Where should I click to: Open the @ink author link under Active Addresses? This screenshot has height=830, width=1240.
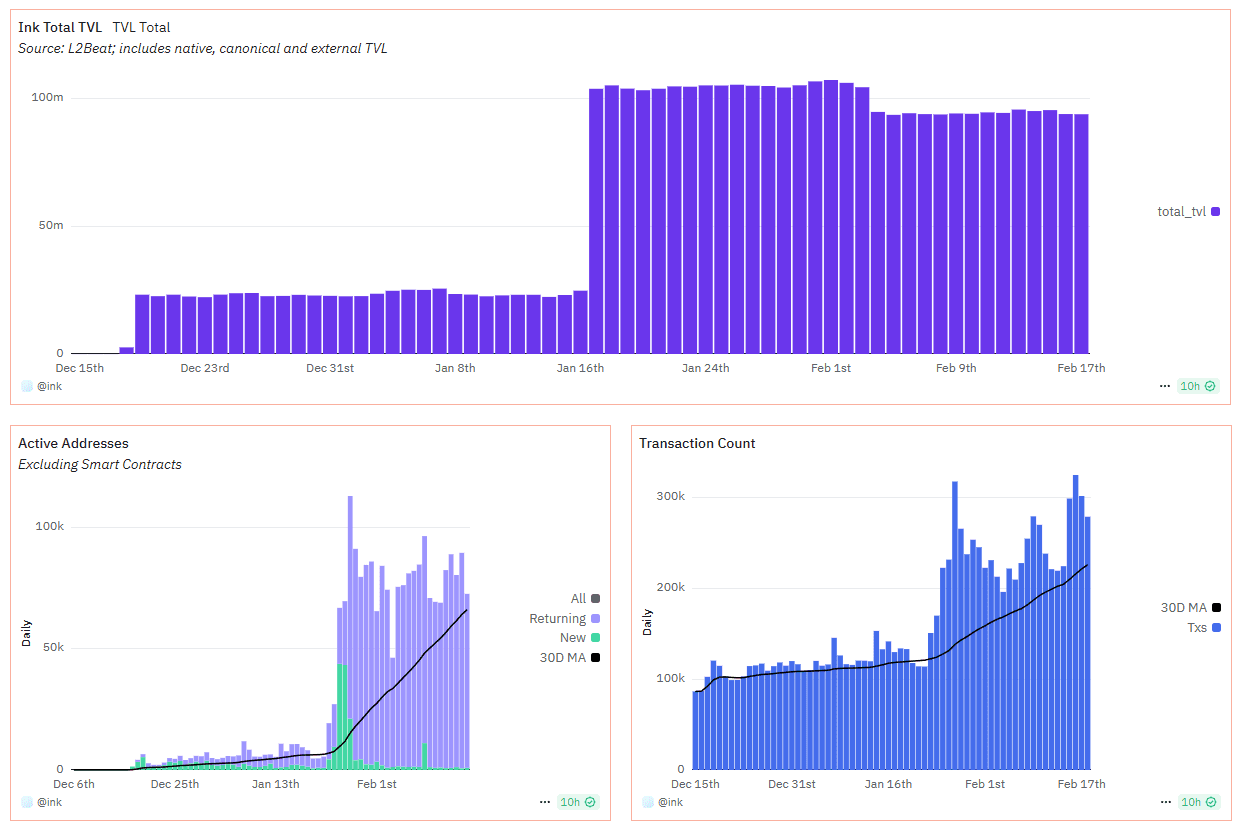(x=50, y=802)
